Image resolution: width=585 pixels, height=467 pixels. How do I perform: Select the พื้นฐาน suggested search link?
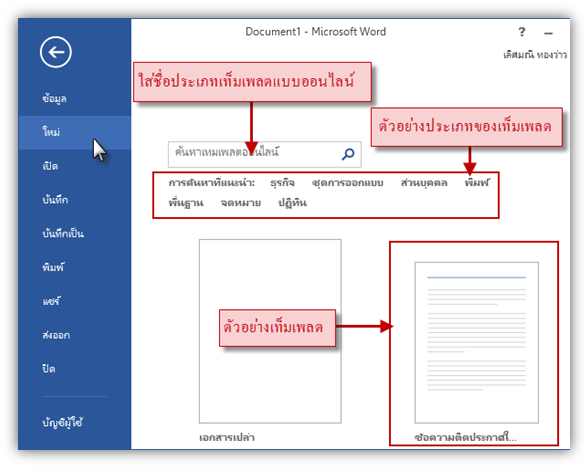point(186,203)
